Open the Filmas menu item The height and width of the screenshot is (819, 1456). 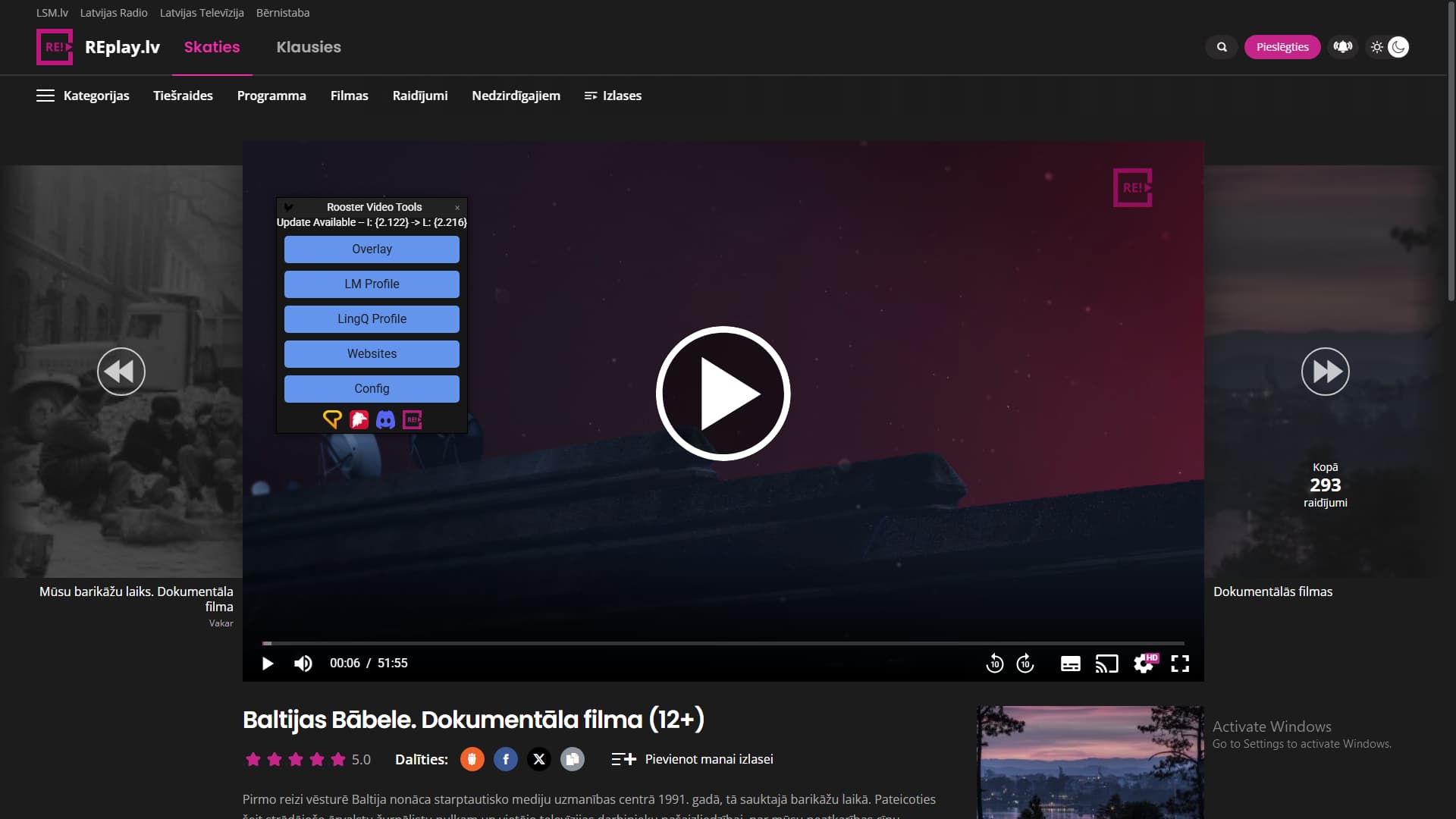(349, 96)
